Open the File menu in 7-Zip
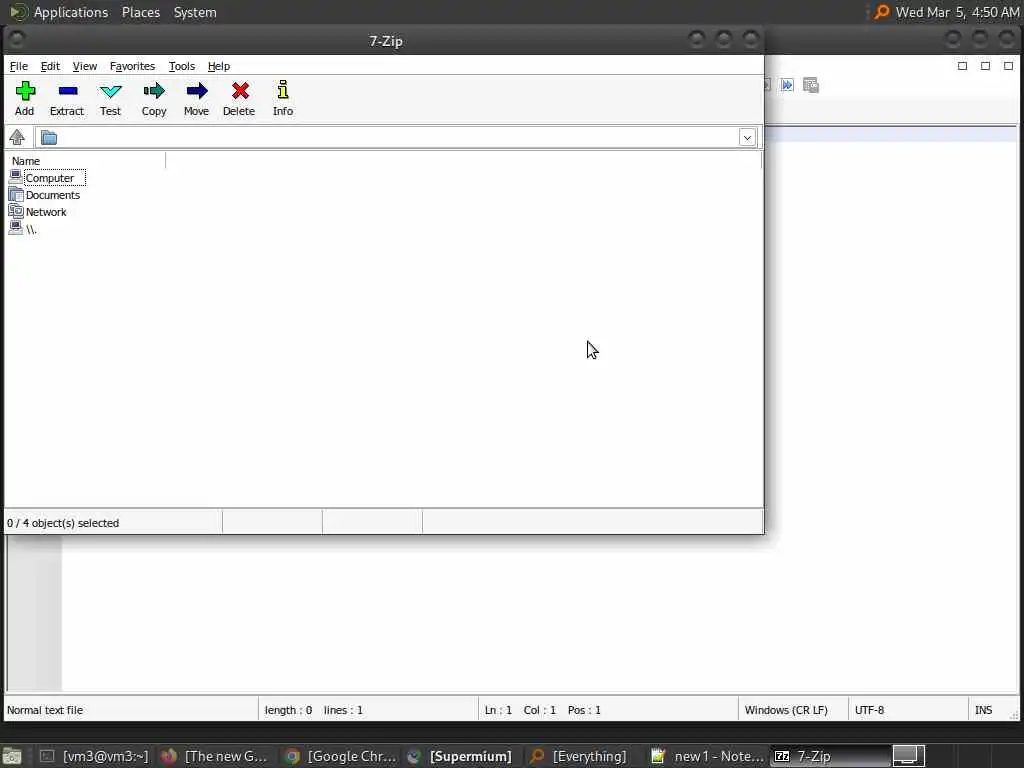The image size is (1024, 768). tap(19, 66)
